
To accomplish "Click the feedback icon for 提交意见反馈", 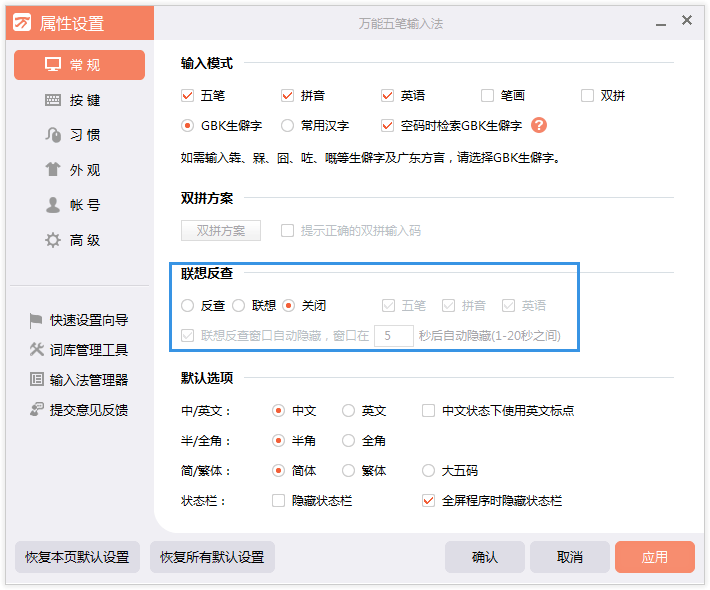I will tap(37, 409).
